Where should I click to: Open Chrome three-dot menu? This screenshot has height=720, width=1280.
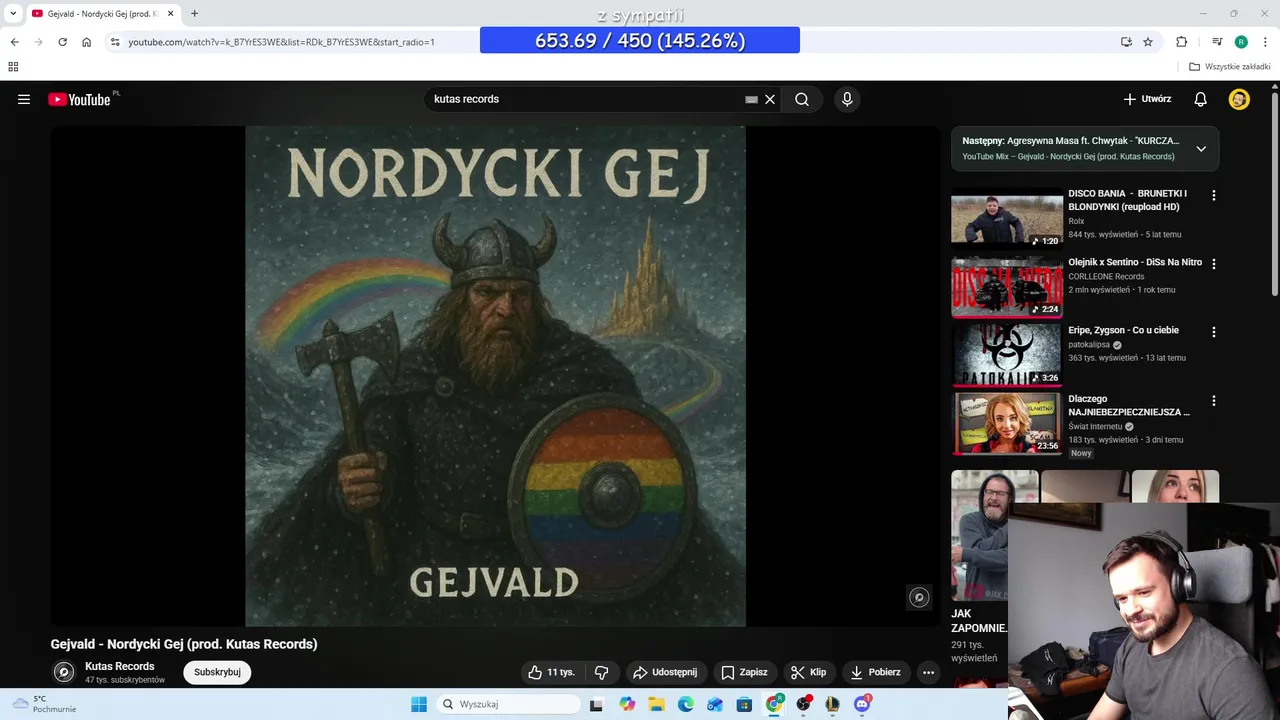coord(1265,42)
